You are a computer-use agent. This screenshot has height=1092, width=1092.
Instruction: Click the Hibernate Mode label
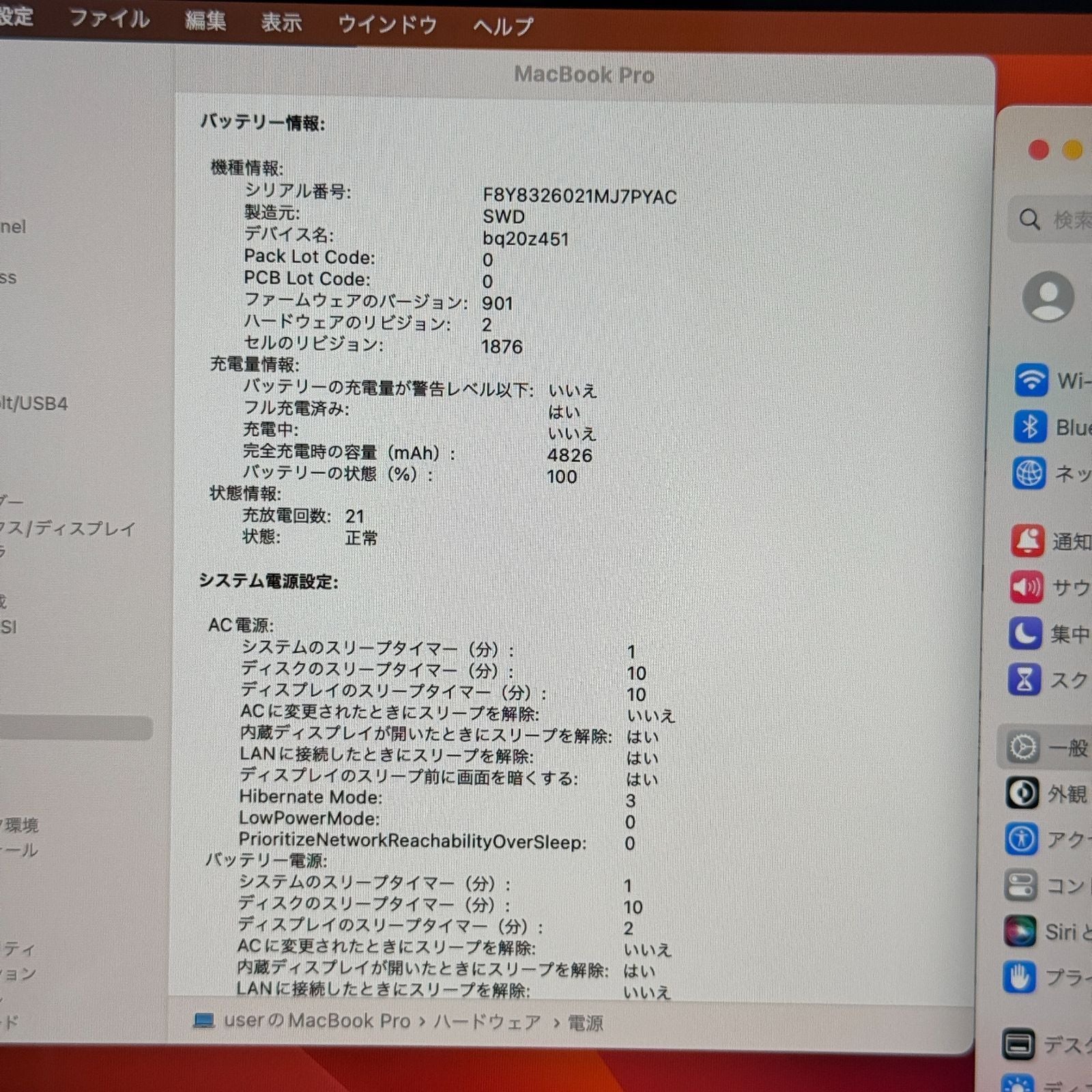311,796
